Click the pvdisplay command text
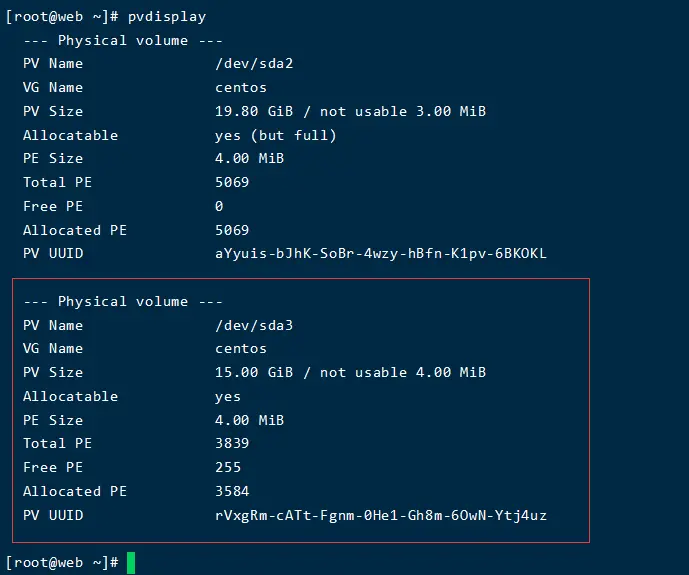Screen dimensions: 689x575 167,17
